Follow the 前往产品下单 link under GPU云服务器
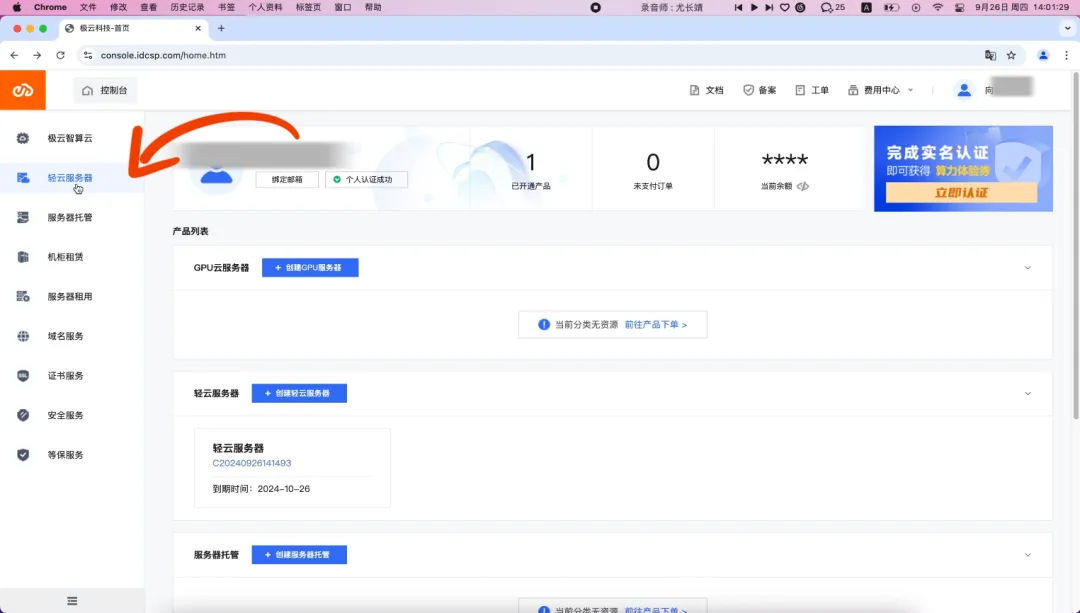This screenshot has width=1080, height=613. click(x=656, y=324)
